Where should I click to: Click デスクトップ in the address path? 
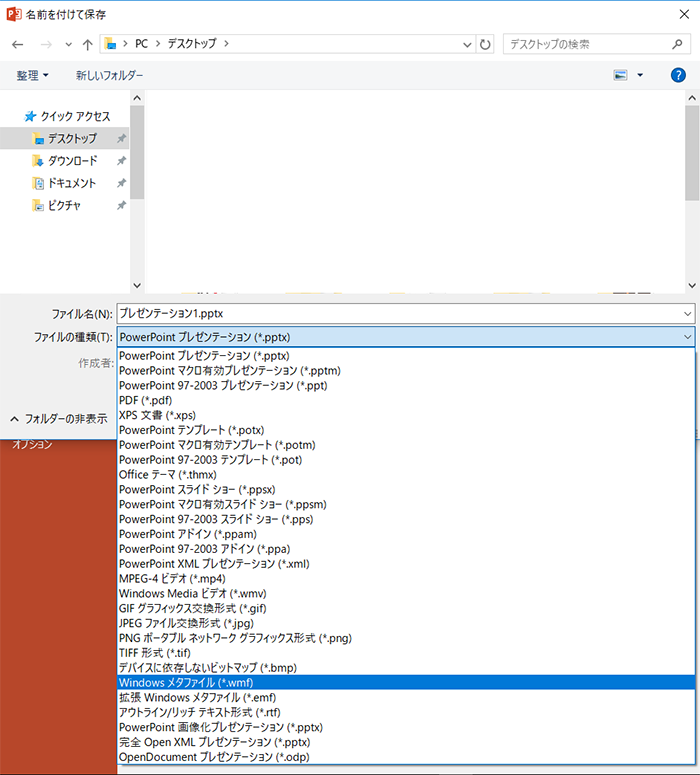click(192, 44)
